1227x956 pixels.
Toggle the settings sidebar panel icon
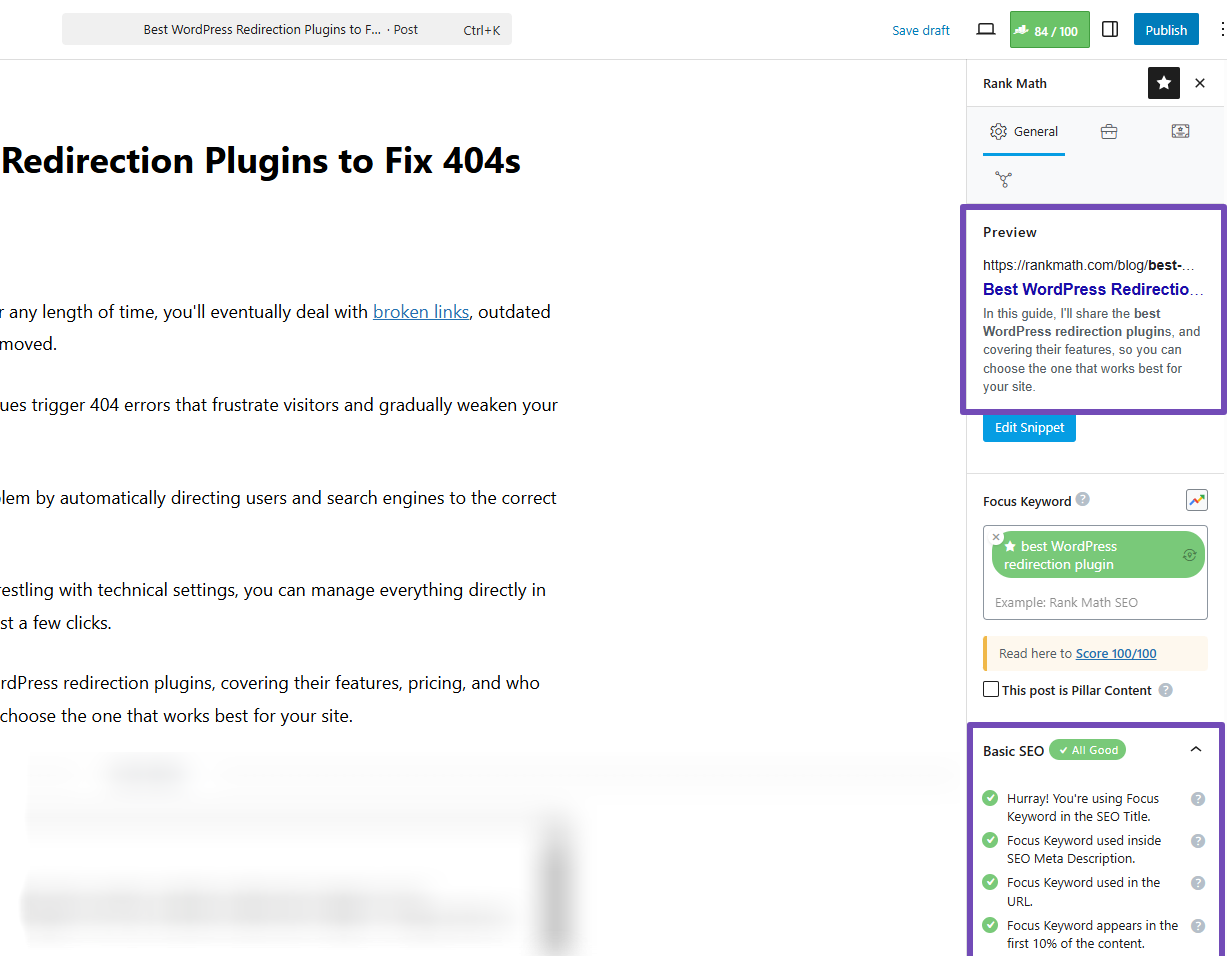[1110, 30]
